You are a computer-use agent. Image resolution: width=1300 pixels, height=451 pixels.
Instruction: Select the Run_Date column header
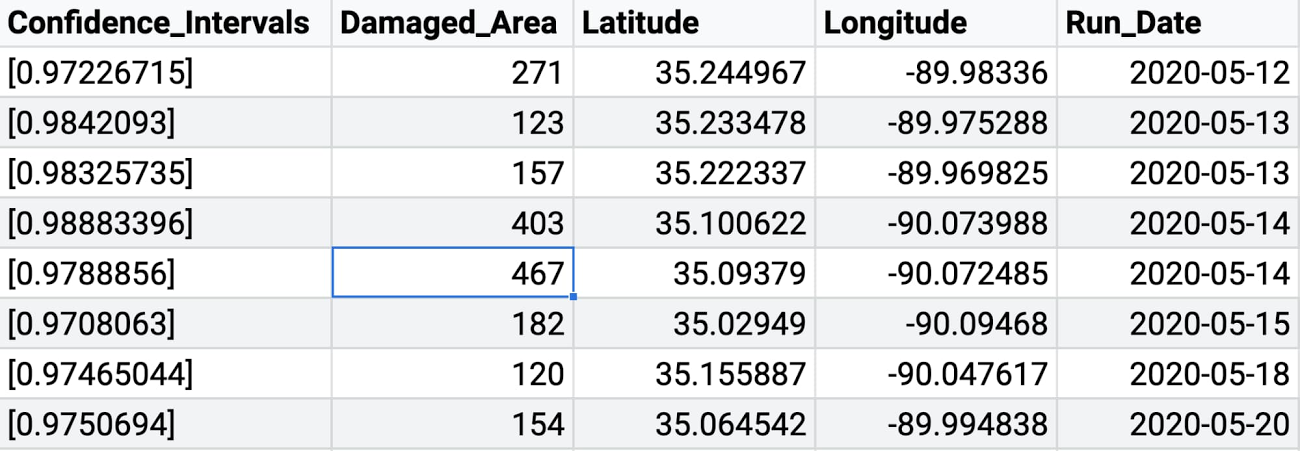pos(1178,23)
